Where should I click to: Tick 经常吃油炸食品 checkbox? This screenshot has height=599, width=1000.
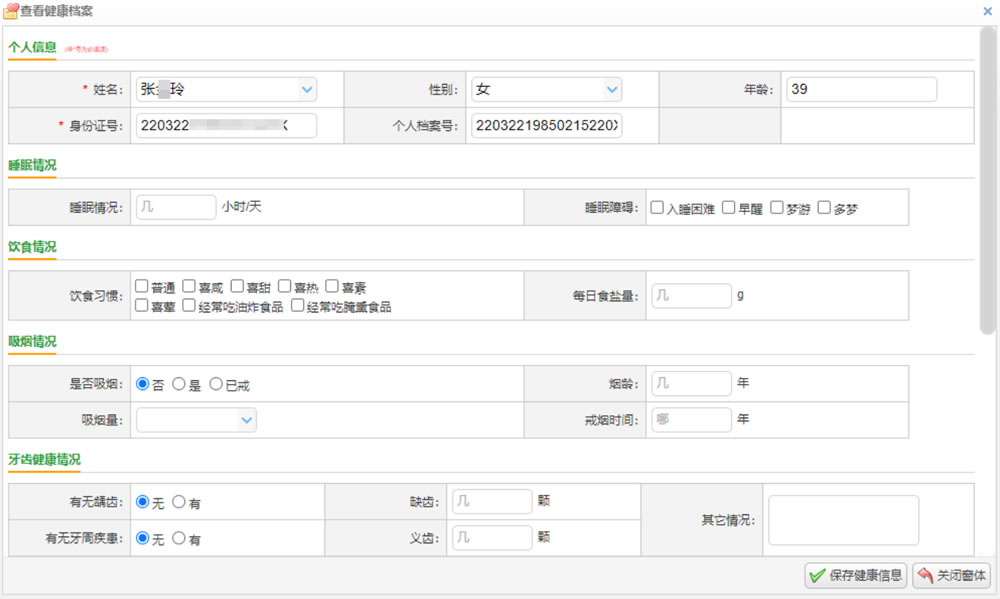(x=189, y=306)
